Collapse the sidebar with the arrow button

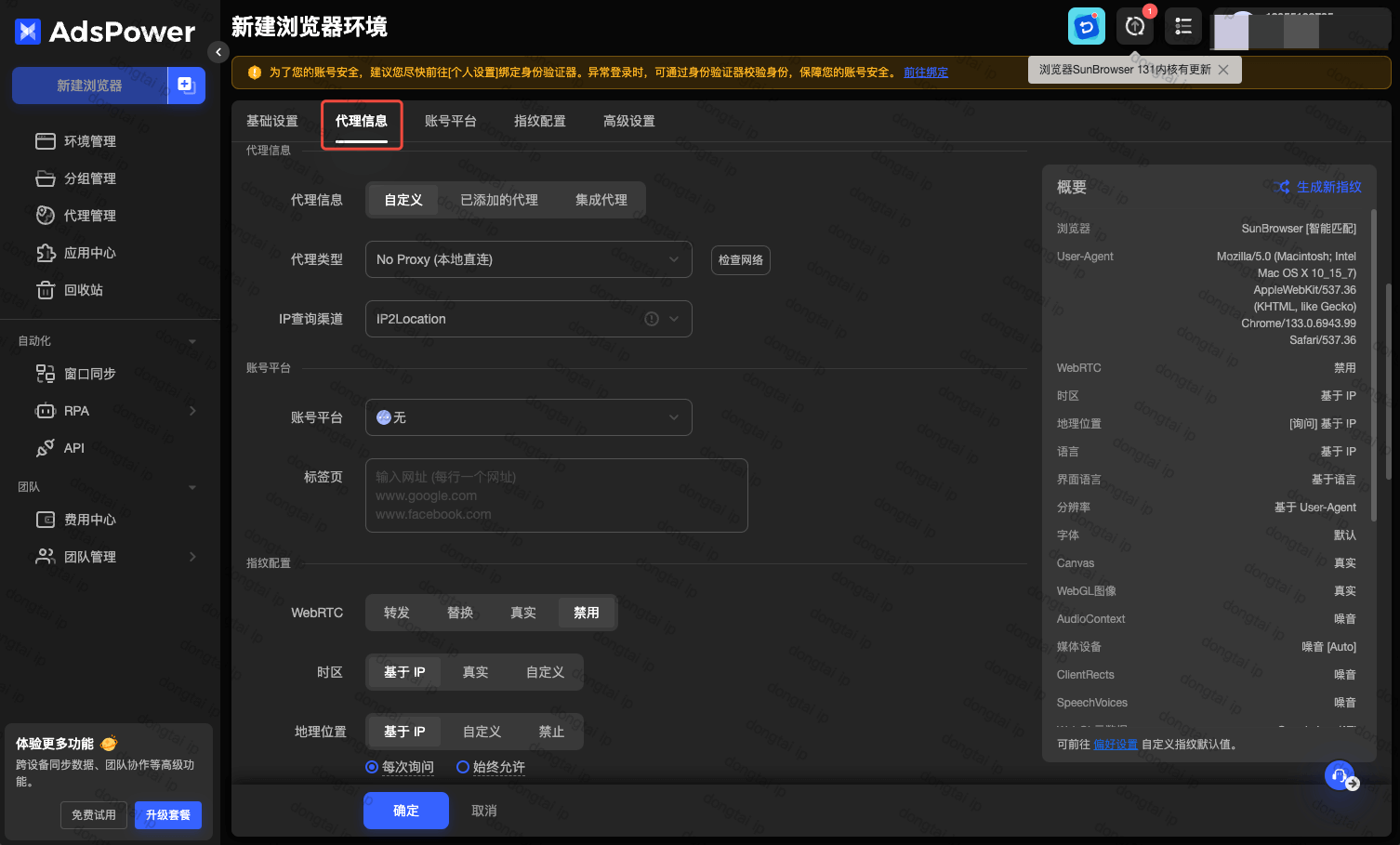[218, 52]
